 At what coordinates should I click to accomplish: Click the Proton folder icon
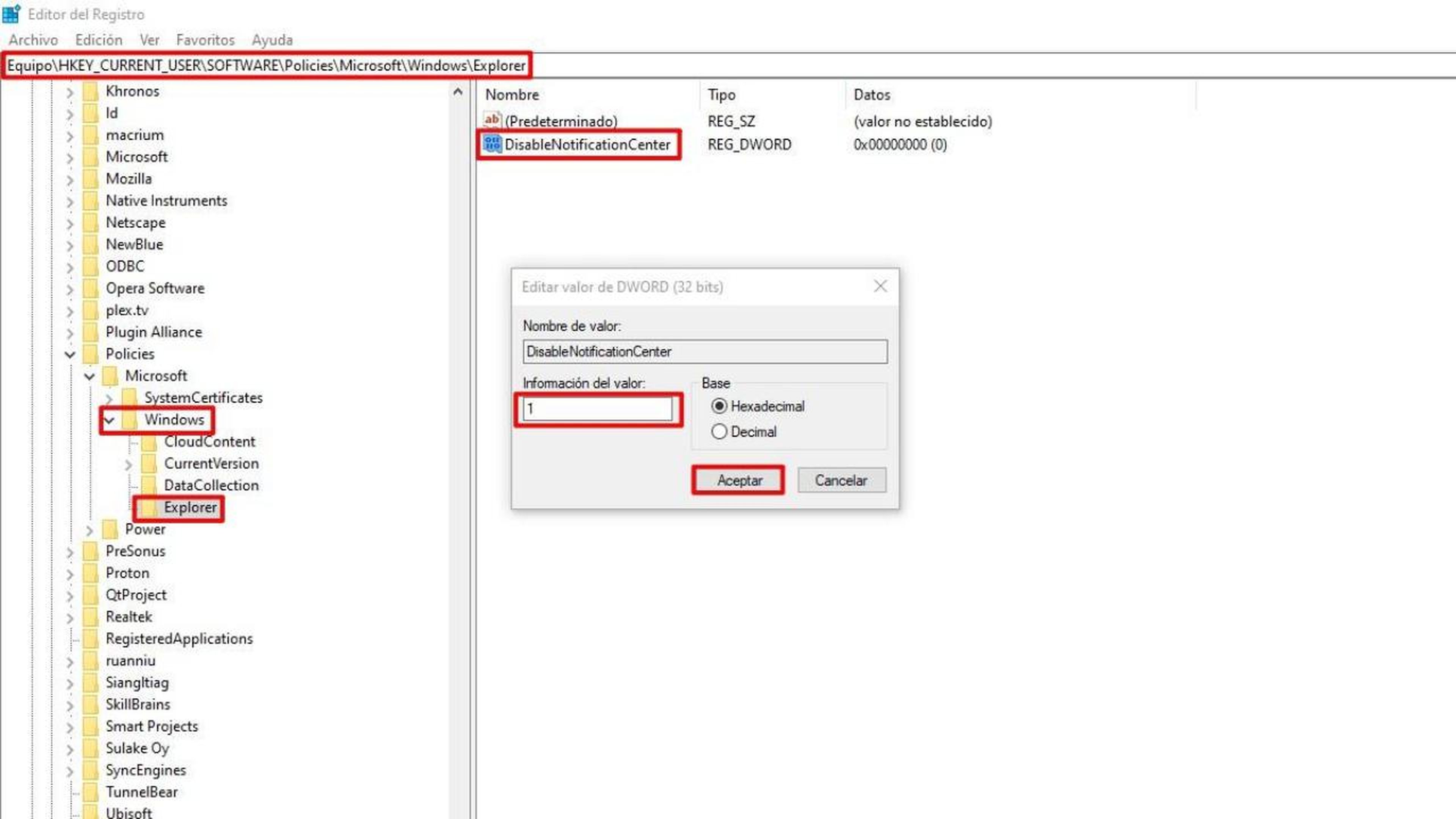pyautogui.click(x=91, y=573)
